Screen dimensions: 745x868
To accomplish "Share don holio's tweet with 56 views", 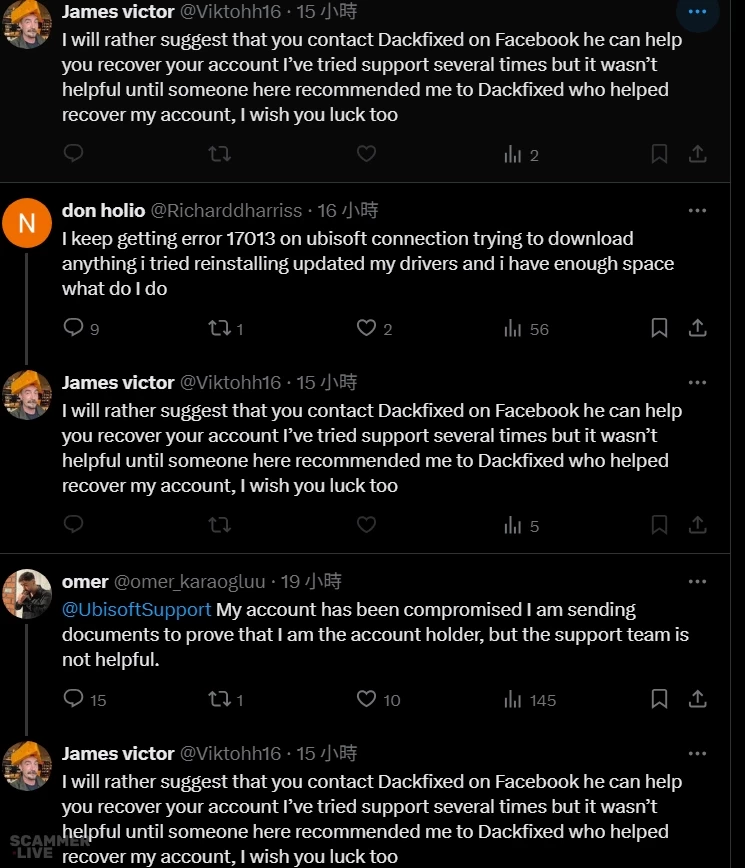I will click(698, 328).
